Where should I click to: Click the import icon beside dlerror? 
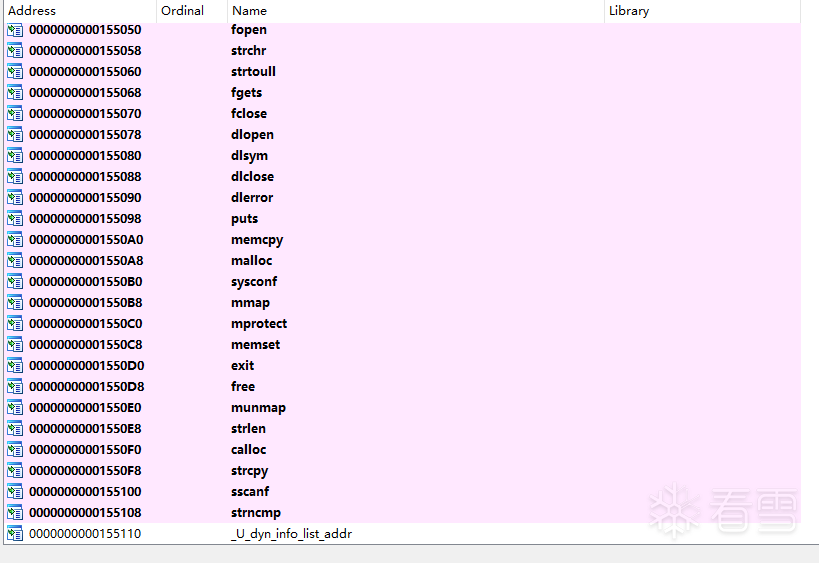pyautogui.click(x=15, y=198)
